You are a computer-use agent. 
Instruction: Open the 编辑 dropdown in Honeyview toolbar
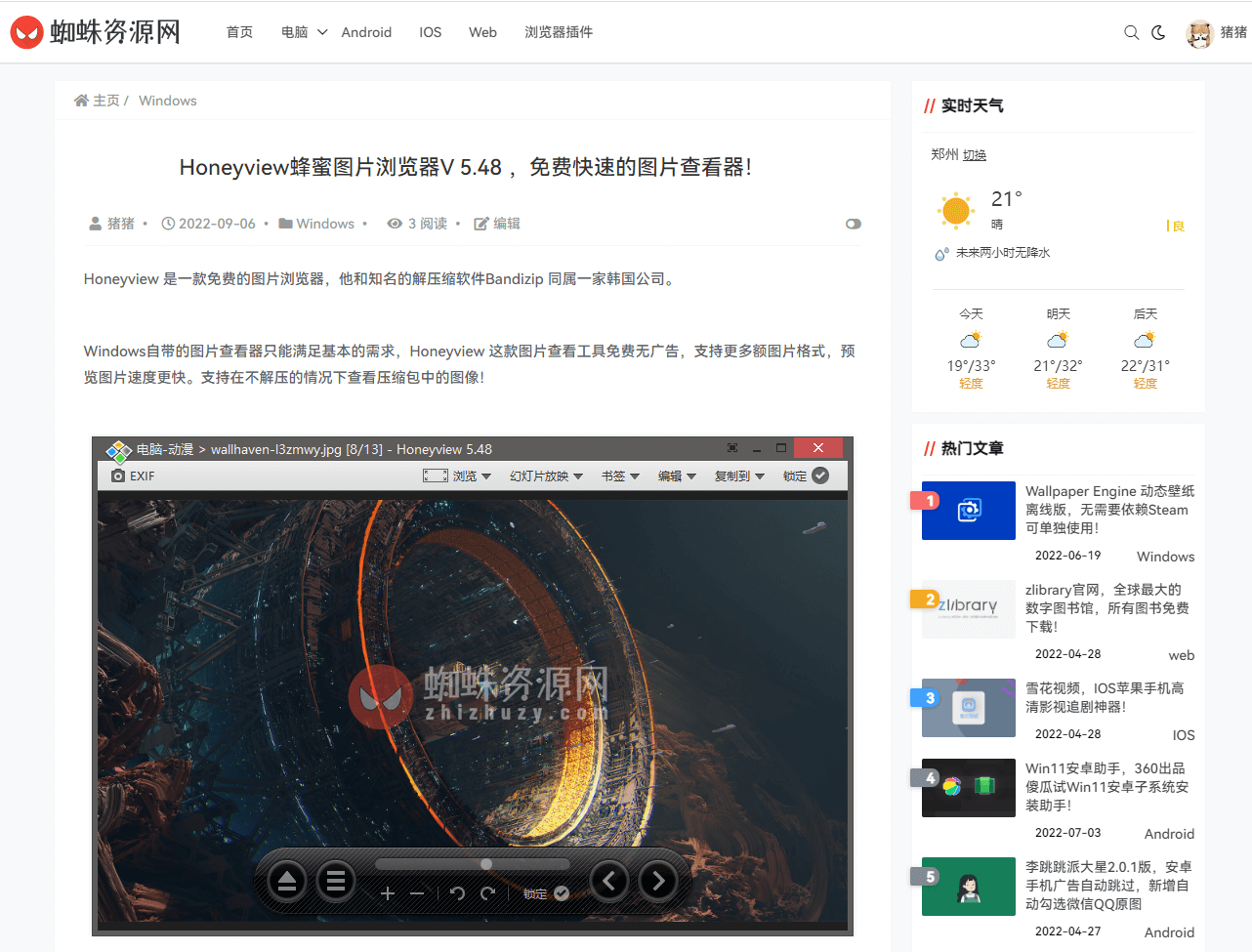677,476
